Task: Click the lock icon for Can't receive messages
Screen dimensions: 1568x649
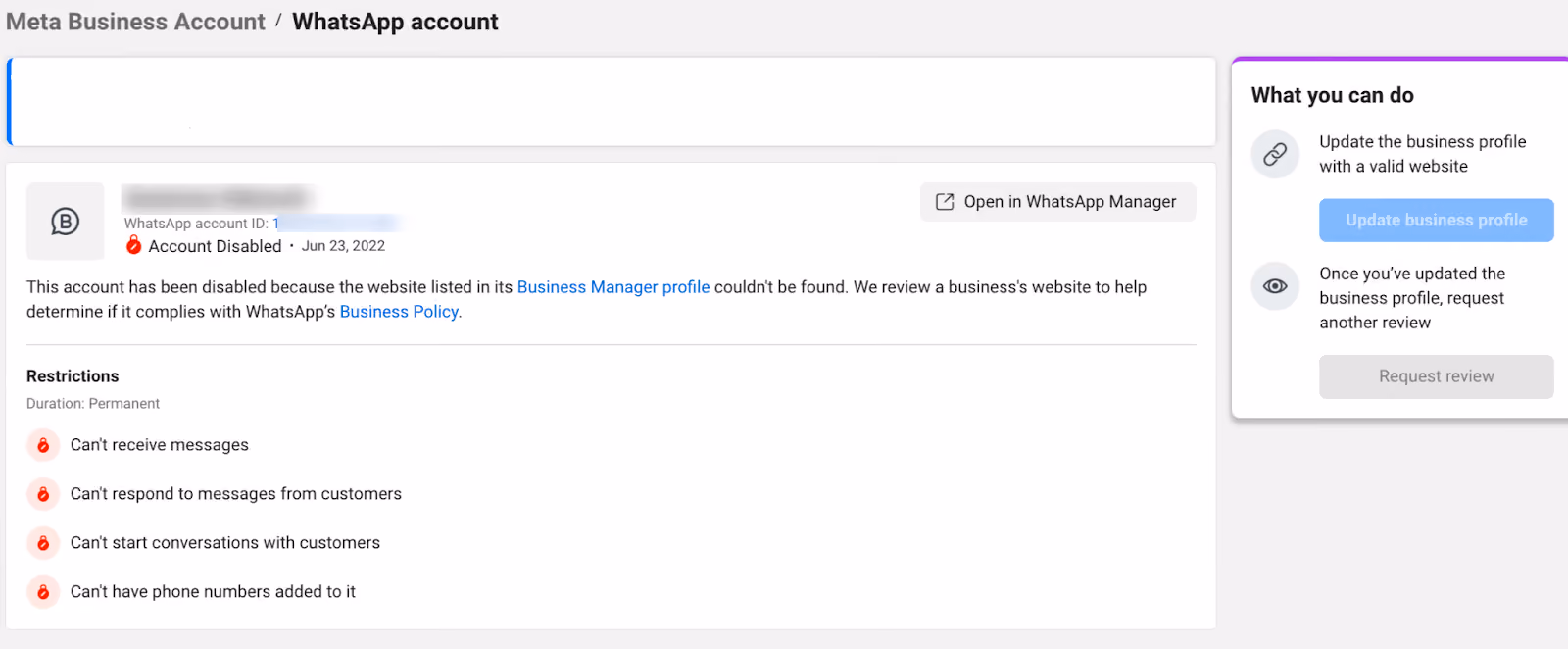Action: (x=43, y=445)
